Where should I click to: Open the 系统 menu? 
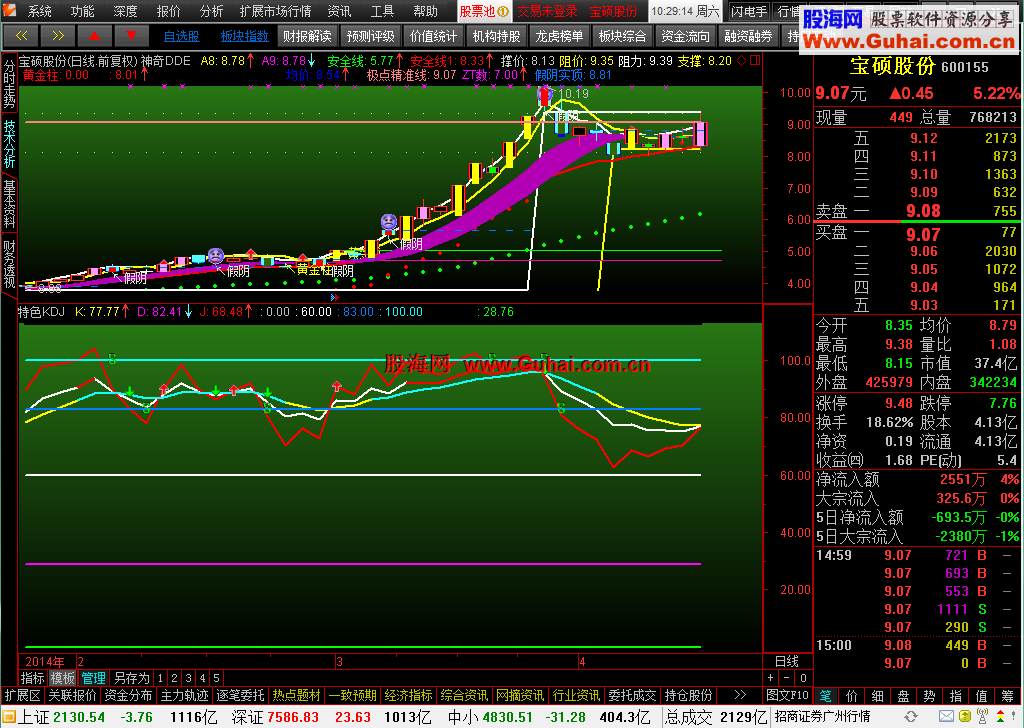pyautogui.click(x=40, y=11)
